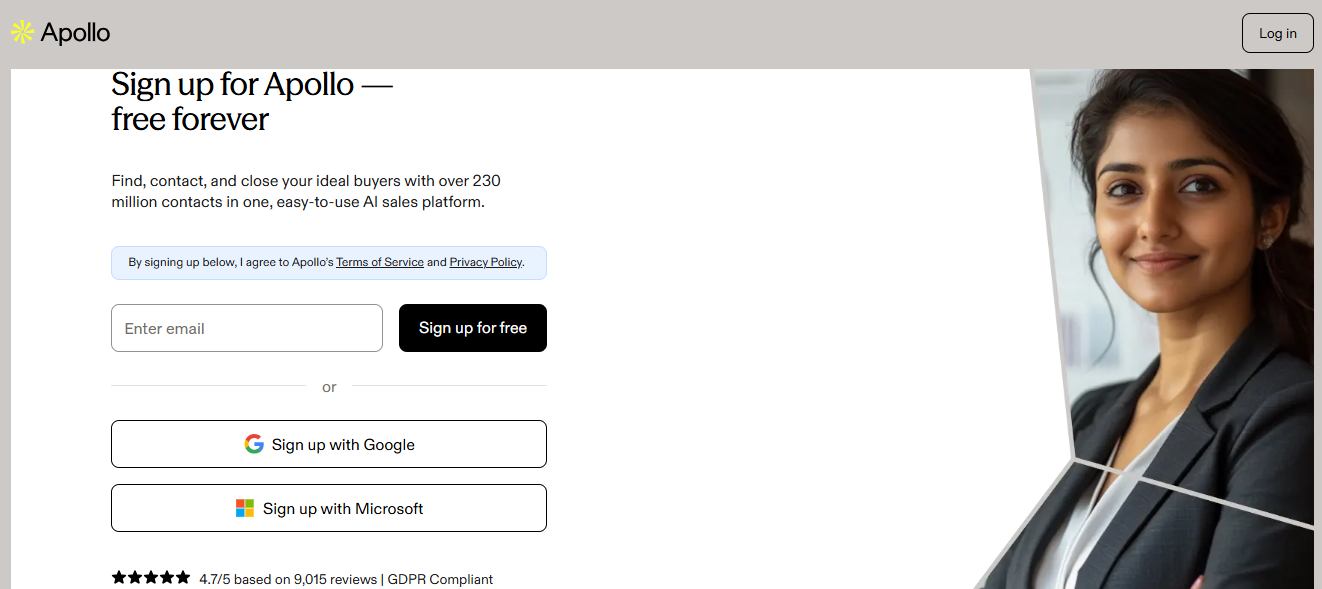Click the Sign up for Apollo heading
The height and width of the screenshot is (589, 1322).
[252, 101]
